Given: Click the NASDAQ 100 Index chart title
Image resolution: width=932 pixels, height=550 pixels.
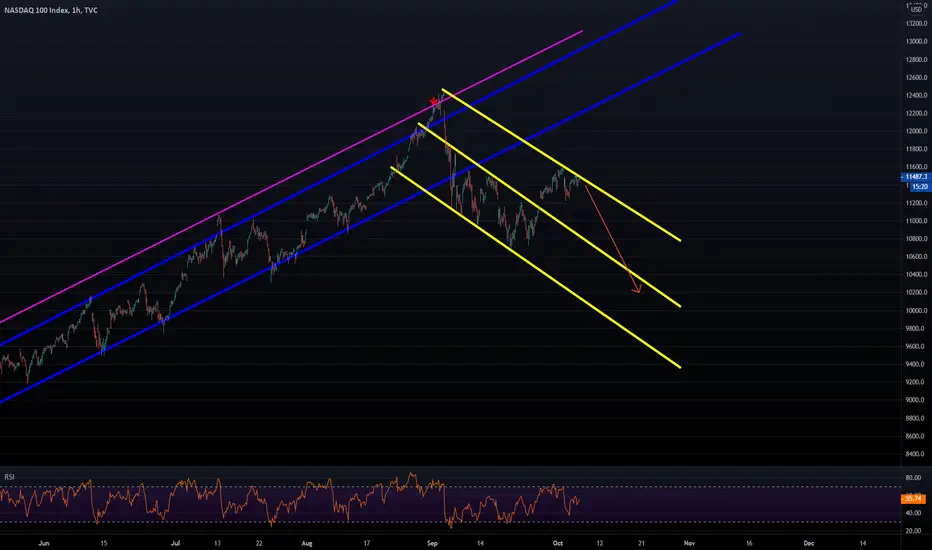Looking at the screenshot, I should point(51,10).
